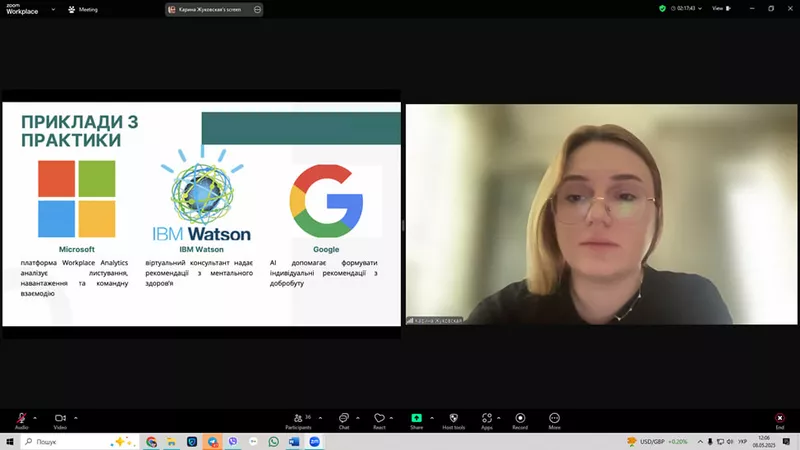Open notification center icon
The width and height of the screenshot is (800, 450).
point(786,442)
